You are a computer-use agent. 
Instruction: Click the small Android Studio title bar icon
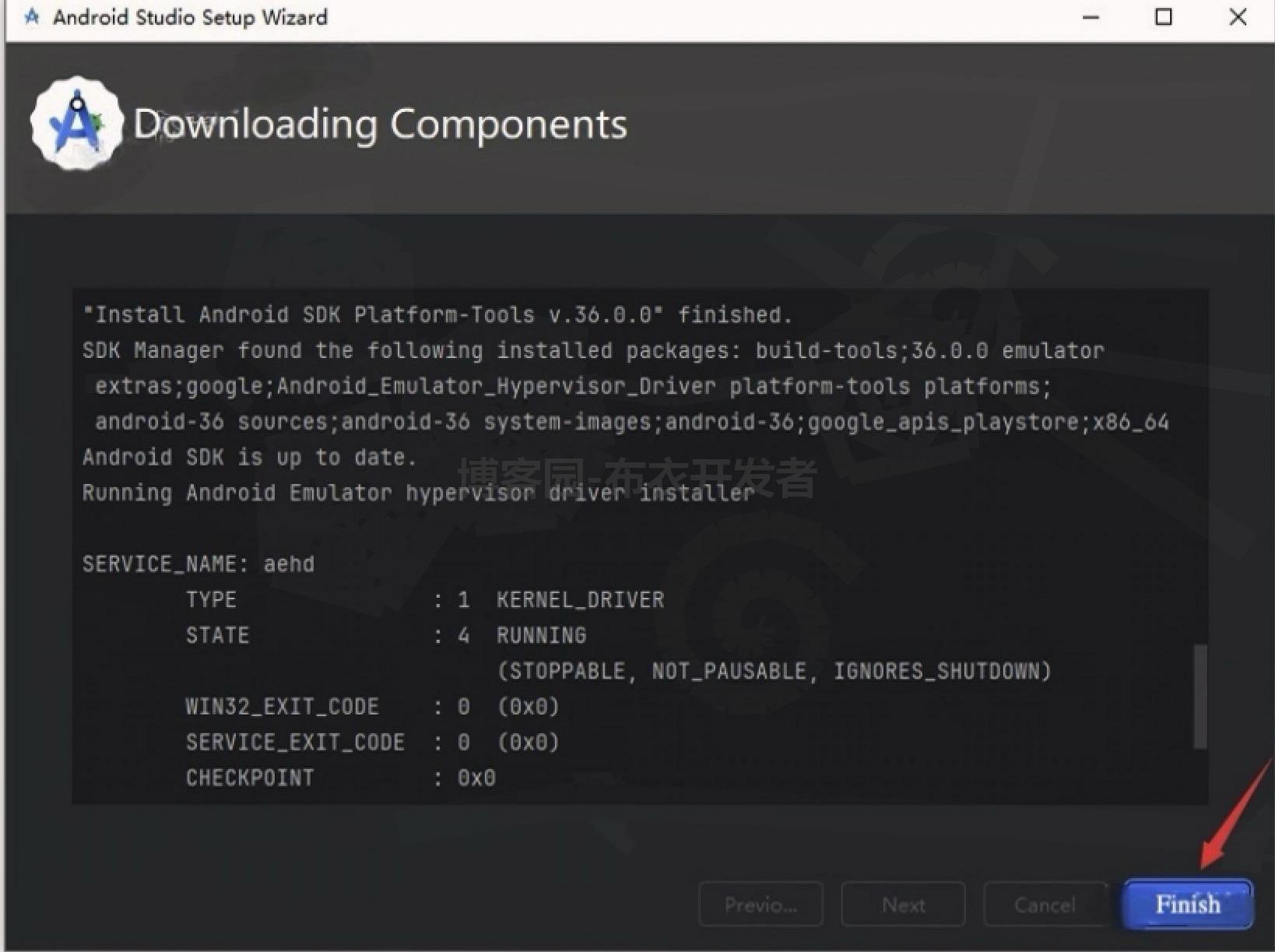pyautogui.click(x=32, y=17)
